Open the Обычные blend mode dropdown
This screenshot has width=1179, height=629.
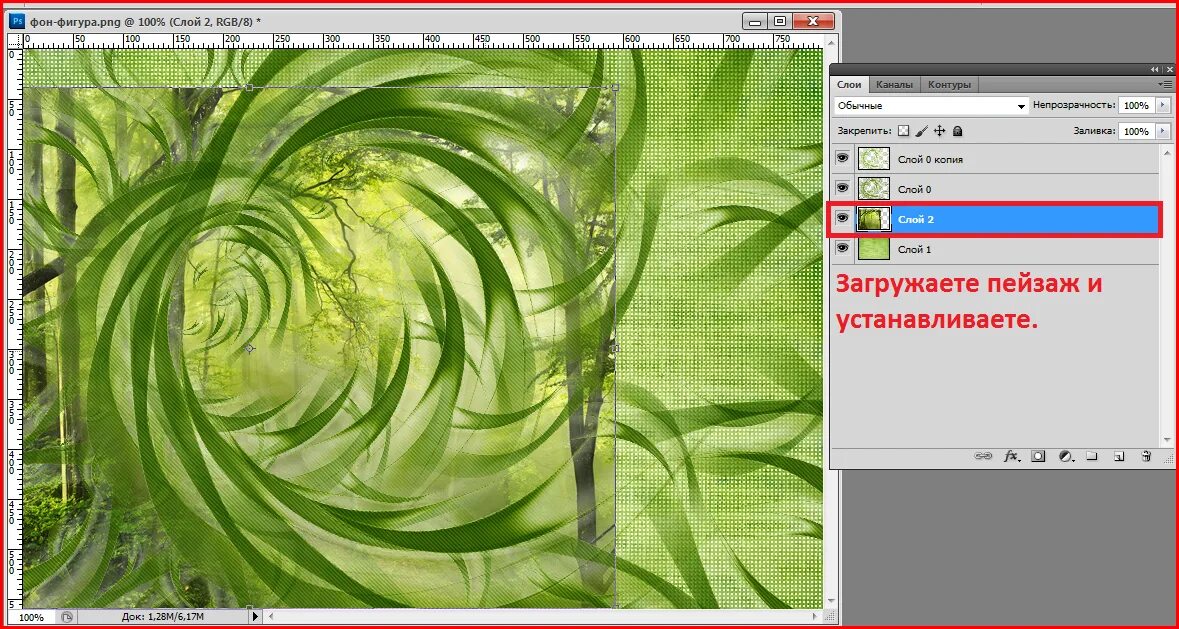coord(931,106)
